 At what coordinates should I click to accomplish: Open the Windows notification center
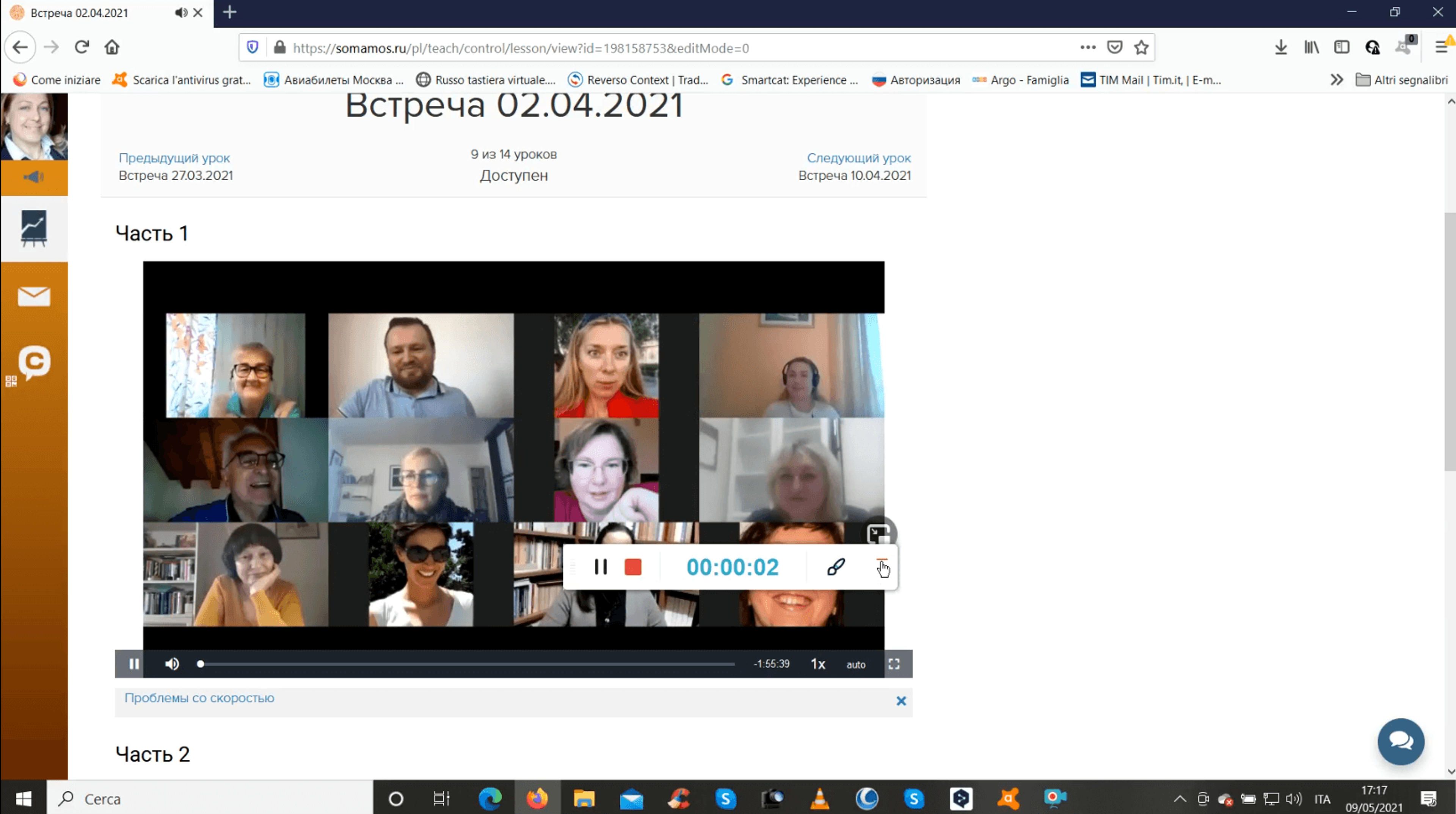1428,798
